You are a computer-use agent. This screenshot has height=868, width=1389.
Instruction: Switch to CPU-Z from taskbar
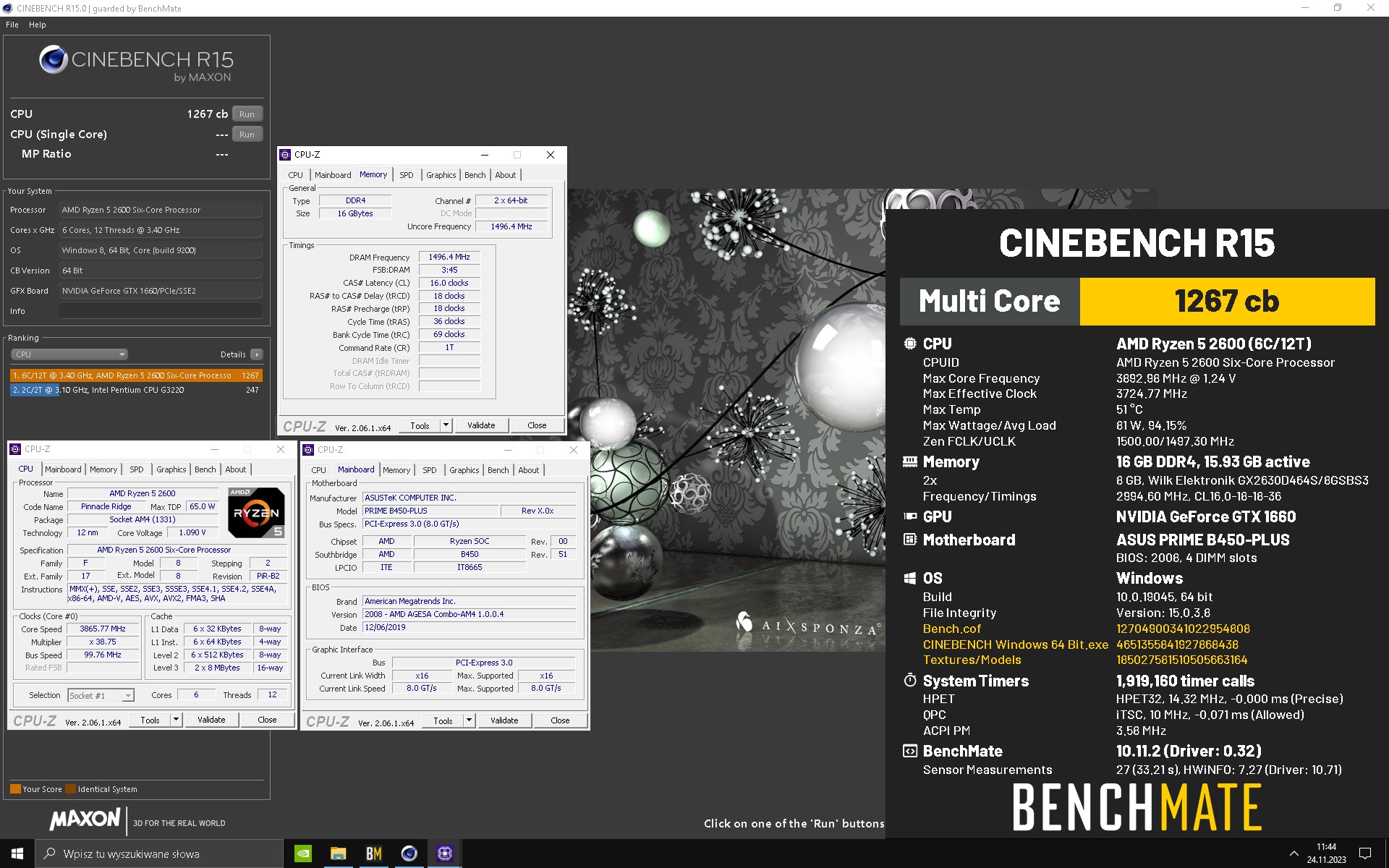tap(444, 854)
